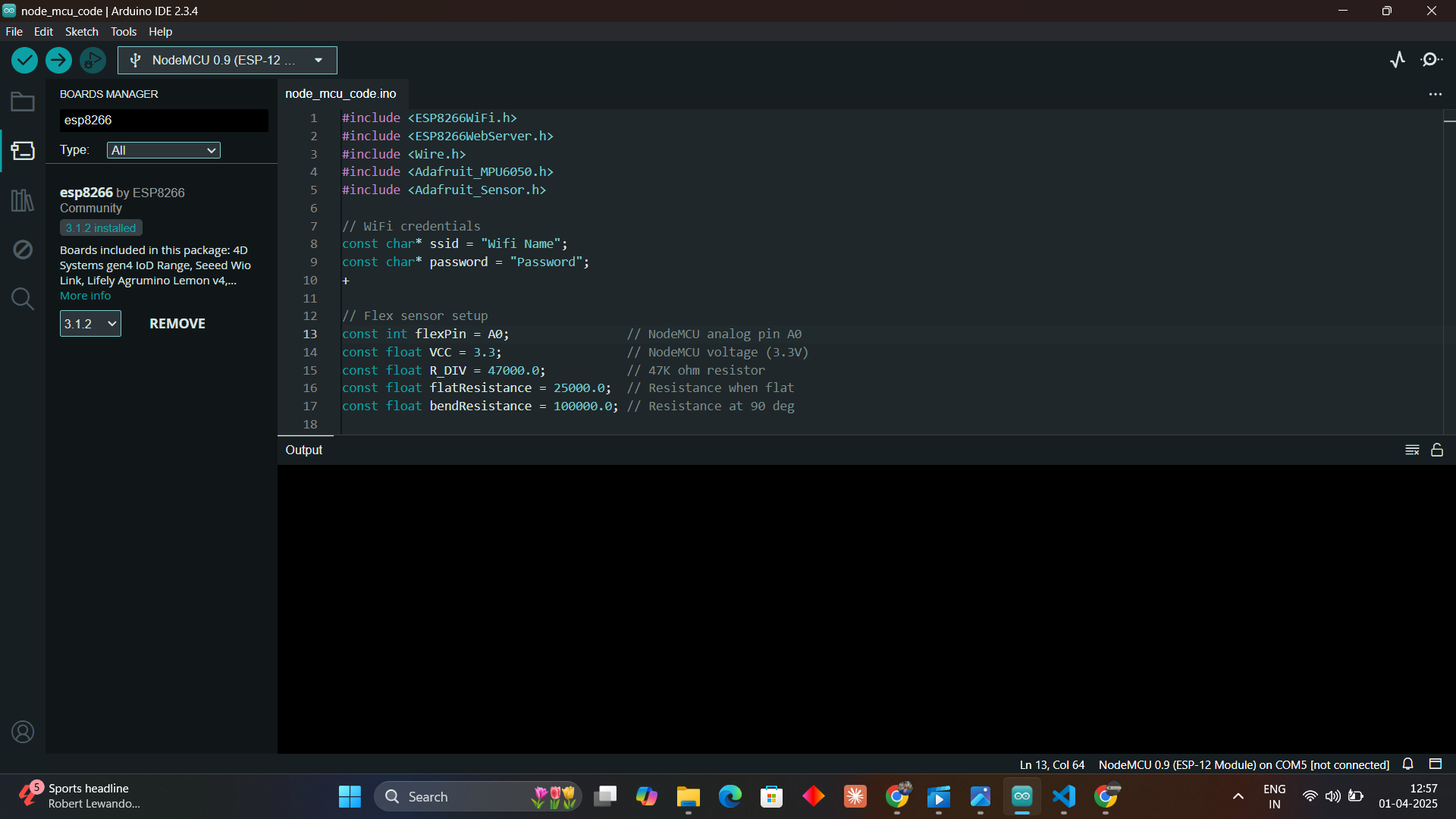Open the Library Manager sidebar icon
This screenshot has width=1456, height=819.
tap(23, 200)
